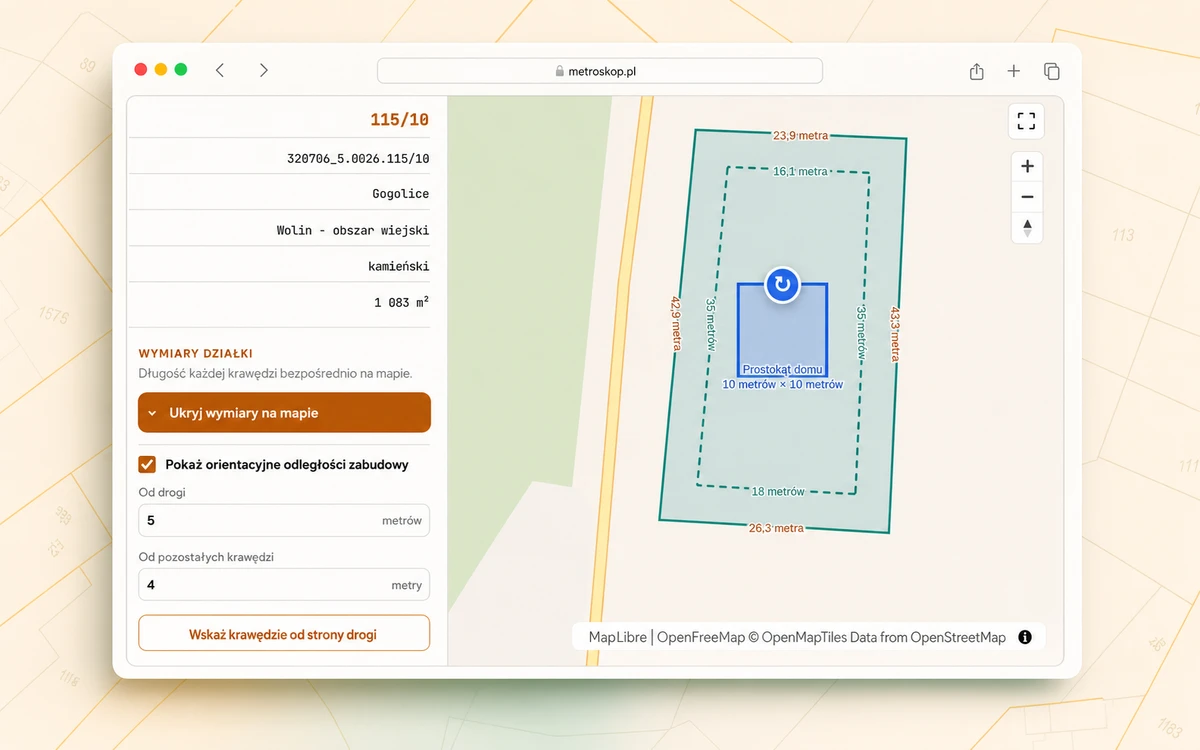Click the parcel number 115/10
This screenshot has width=1200, height=750.
point(399,120)
